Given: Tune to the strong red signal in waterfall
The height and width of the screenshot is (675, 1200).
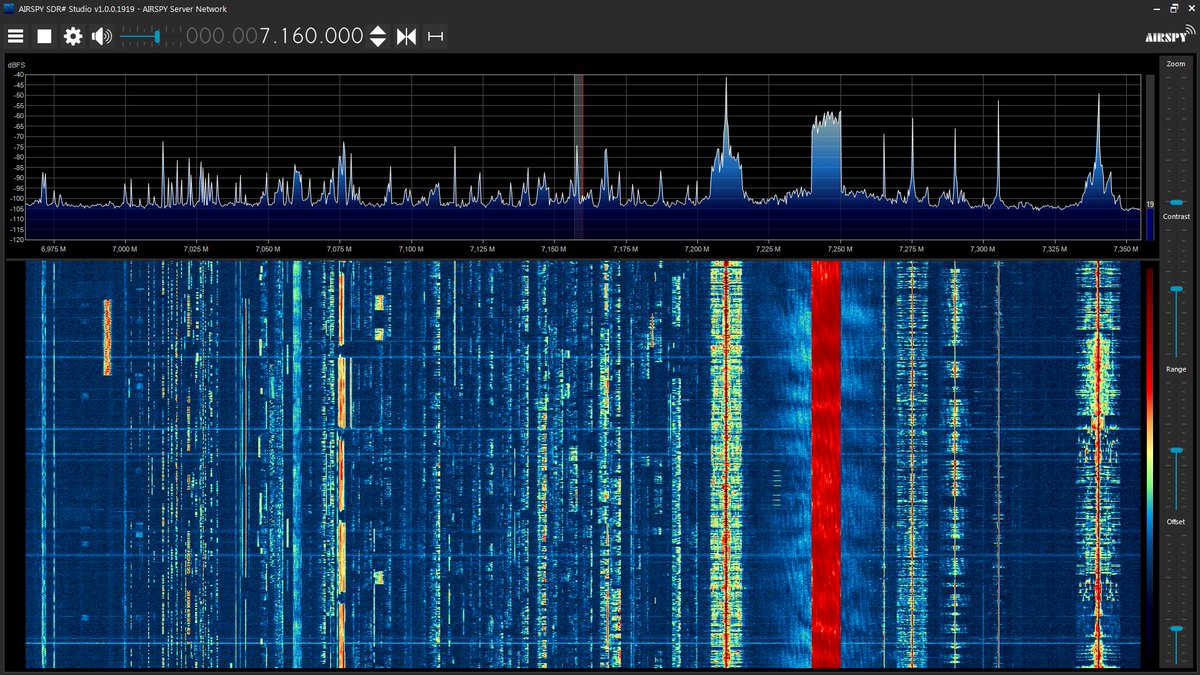Looking at the screenshot, I should pyautogui.click(x=826, y=450).
